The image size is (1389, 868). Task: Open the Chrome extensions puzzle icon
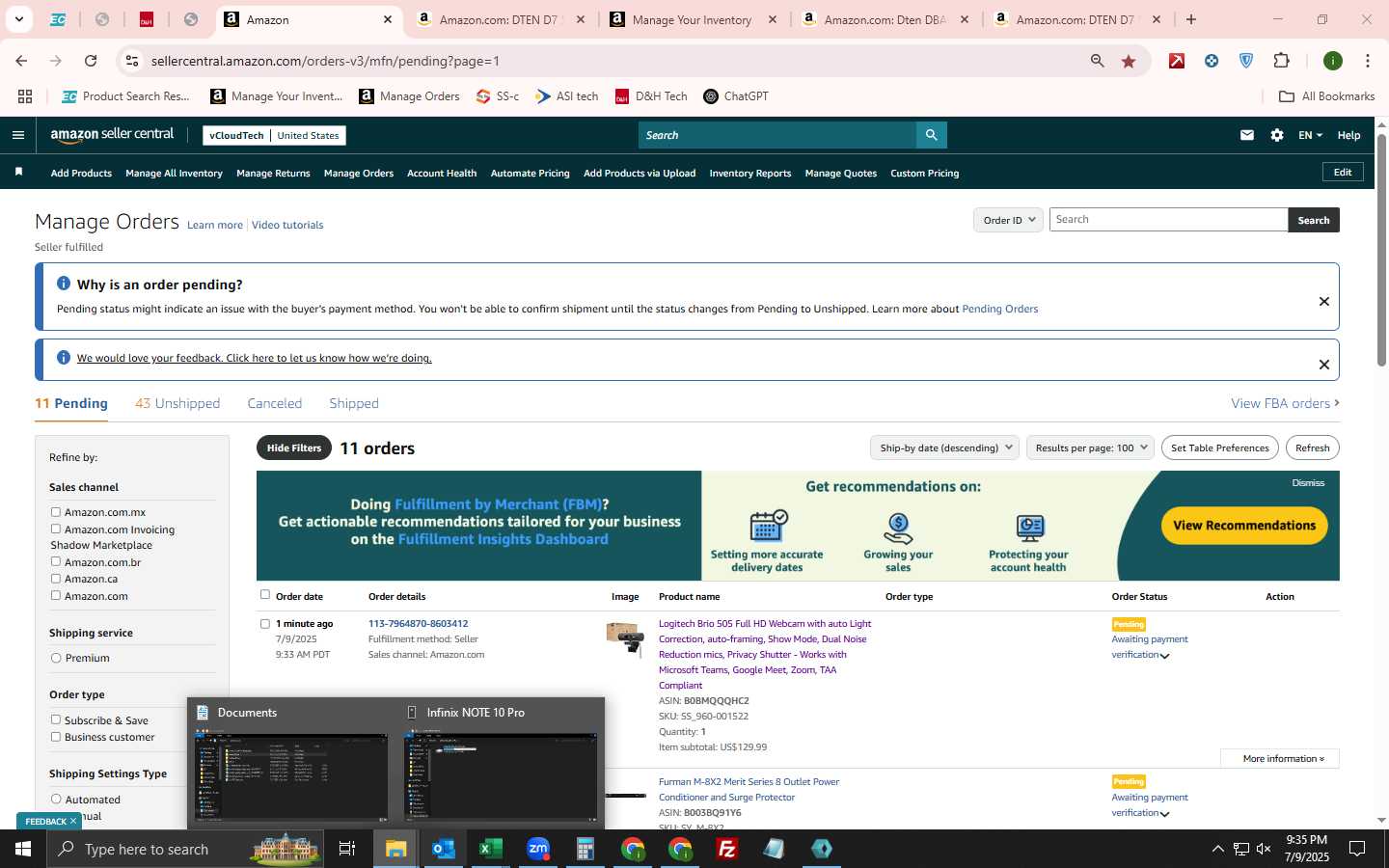click(1281, 61)
